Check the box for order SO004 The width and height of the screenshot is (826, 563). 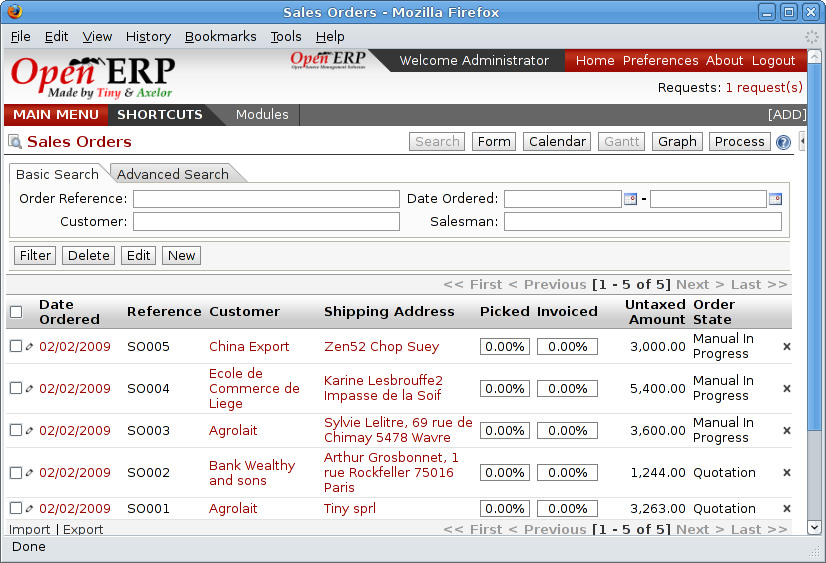pos(16,388)
